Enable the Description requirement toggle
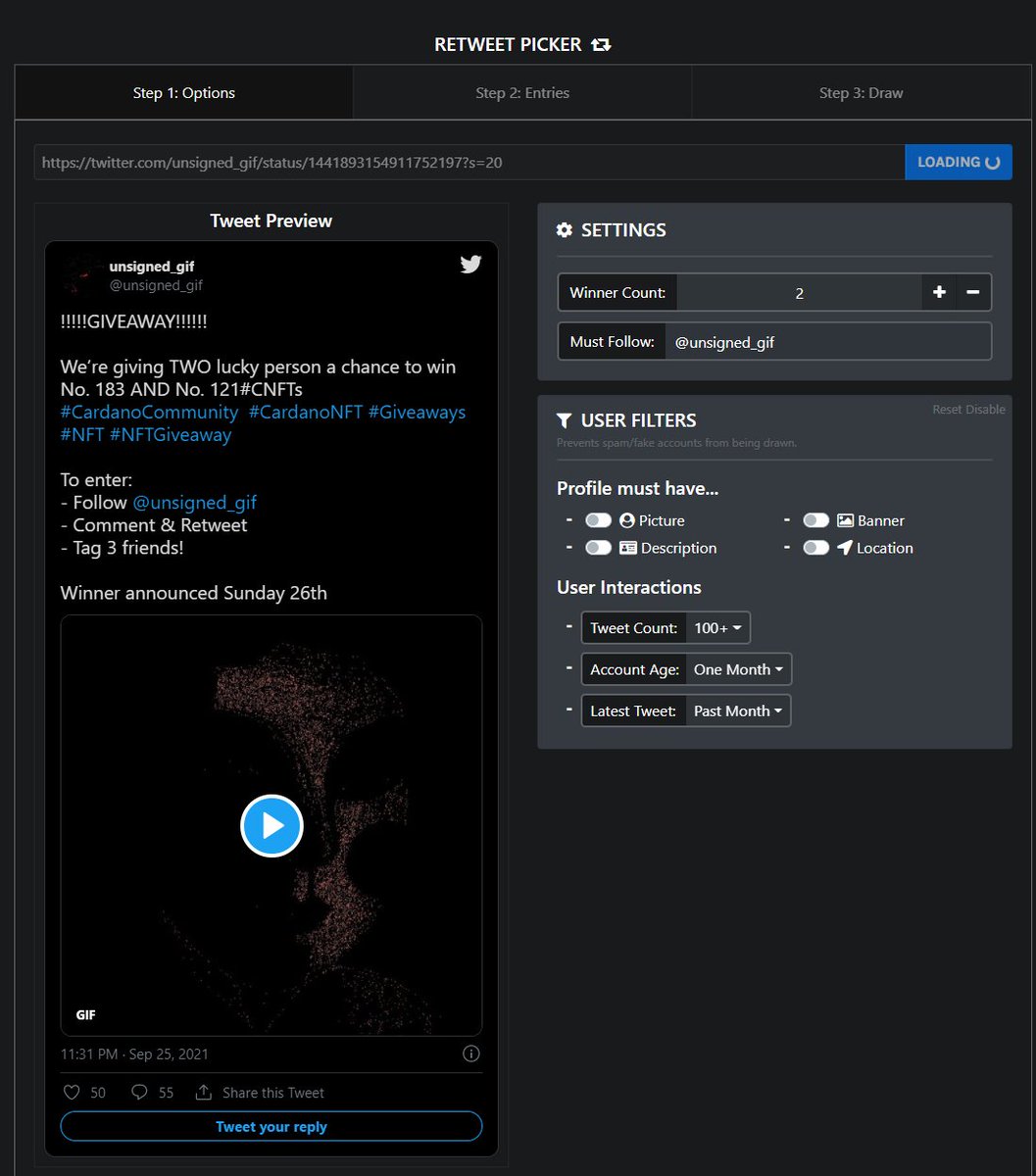Viewport: 1036px width, 1176px height. pos(598,548)
